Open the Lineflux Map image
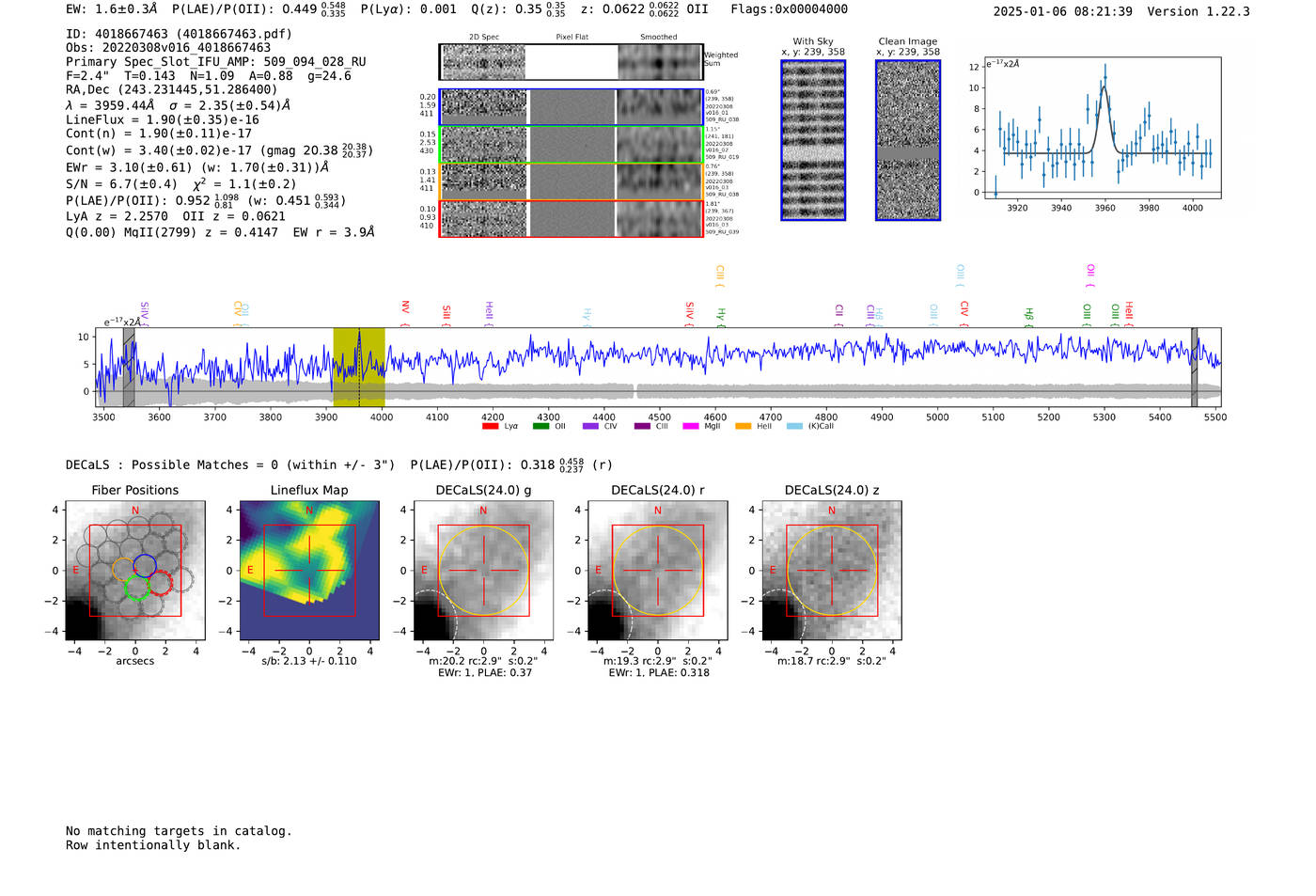This screenshot has width=1316, height=896. coord(309,571)
